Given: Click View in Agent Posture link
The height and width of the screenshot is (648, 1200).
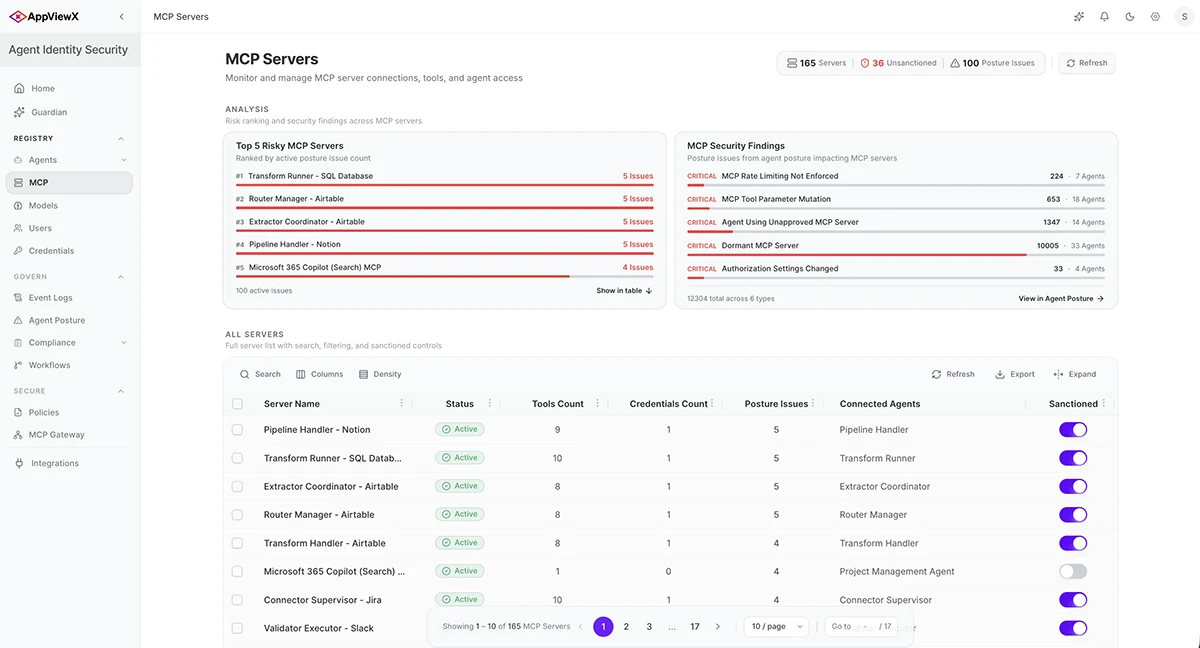Looking at the screenshot, I should (1061, 299).
